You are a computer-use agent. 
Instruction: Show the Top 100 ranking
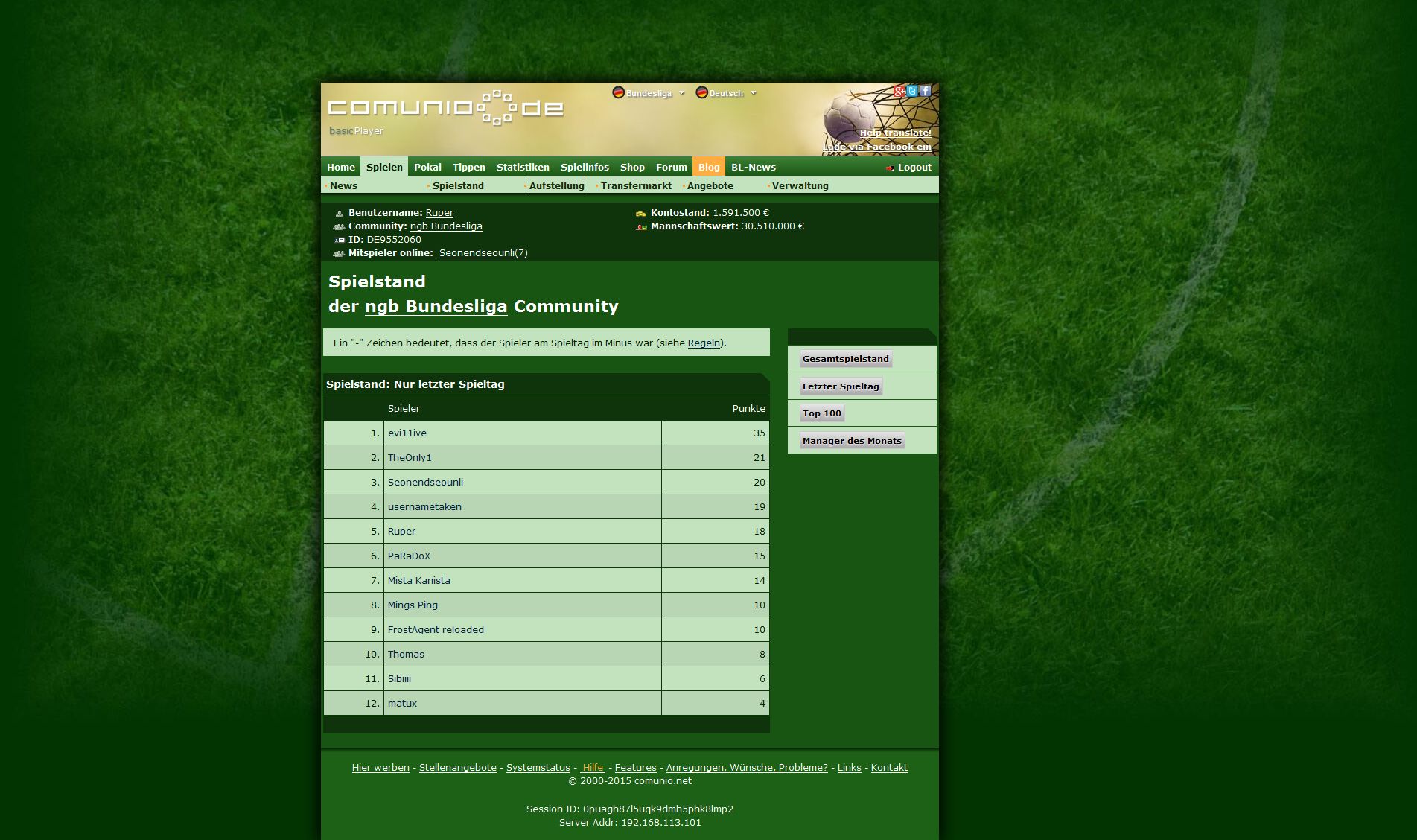tap(821, 413)
